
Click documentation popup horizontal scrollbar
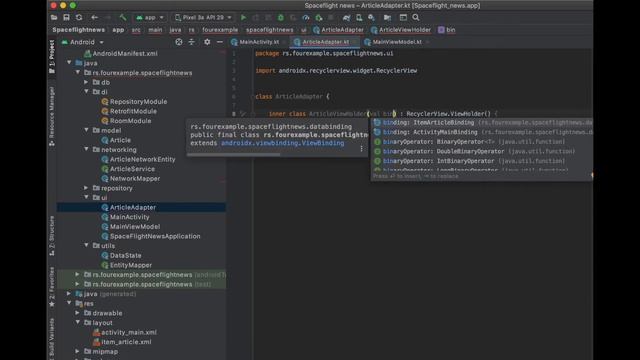pyautogui.click(x=233, y=154)
